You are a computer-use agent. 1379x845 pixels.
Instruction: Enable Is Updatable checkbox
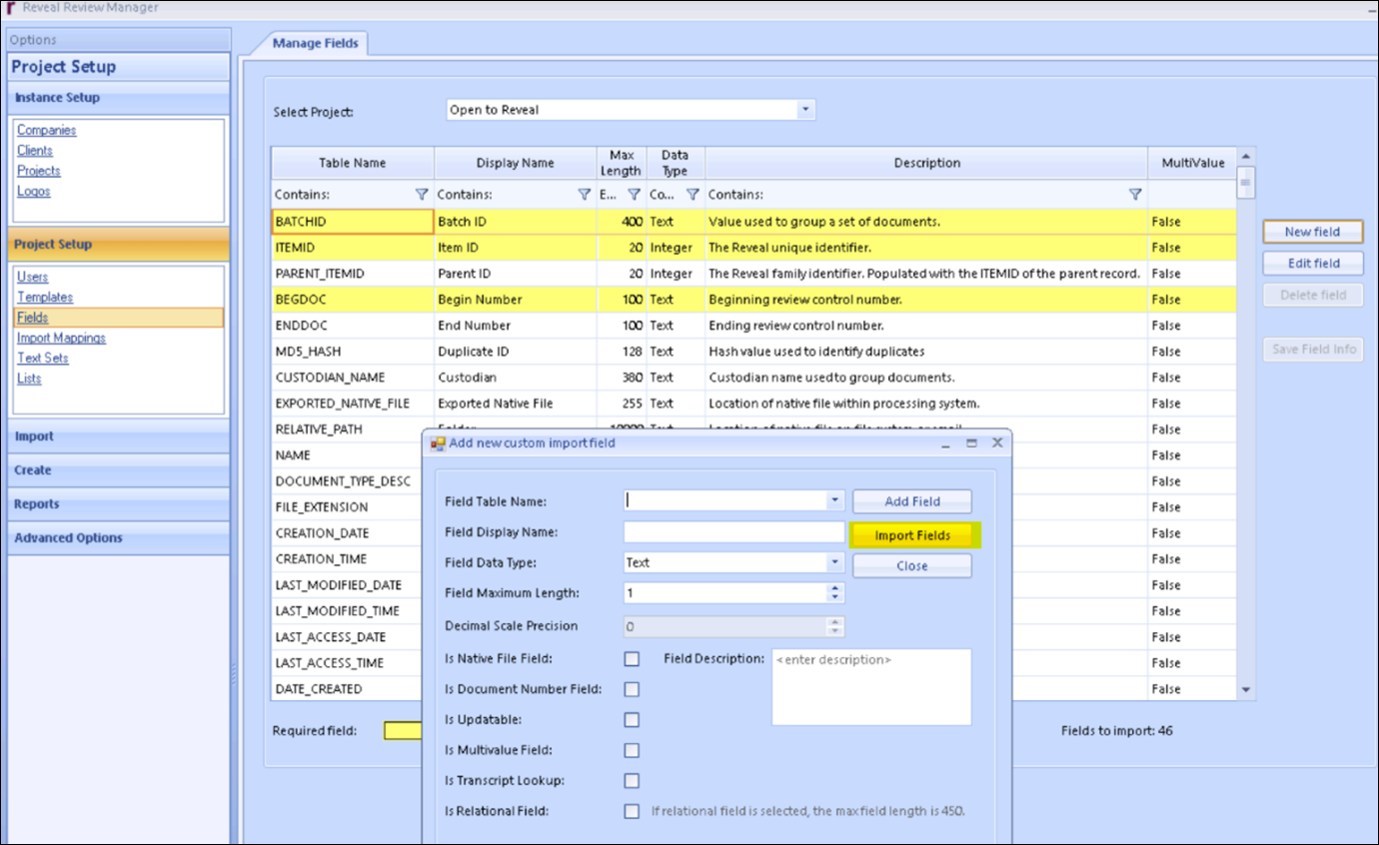click(632, 720)
